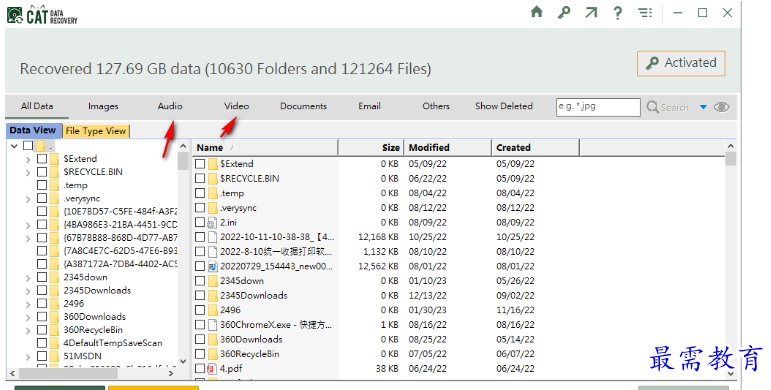Expand the 360Downloads tree node
Image resolution: width=771 pixels, height=390 pixels.
click(28, 317)
